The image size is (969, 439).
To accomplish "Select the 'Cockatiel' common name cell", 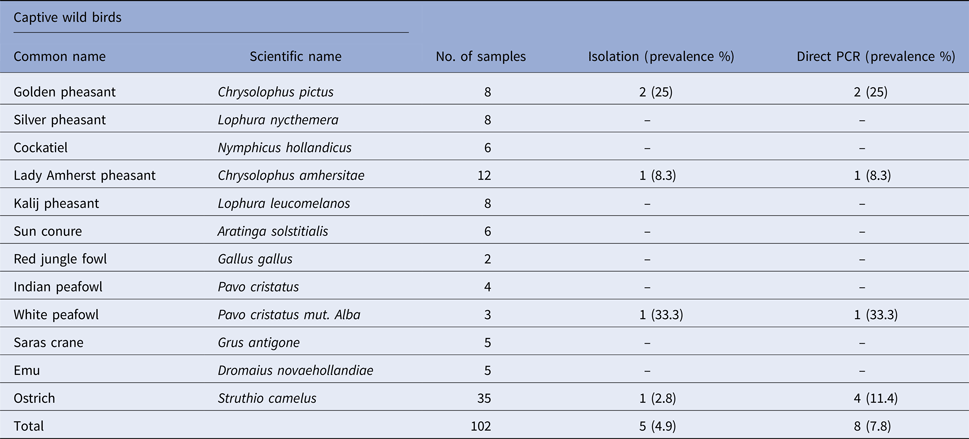I will 43,148.
